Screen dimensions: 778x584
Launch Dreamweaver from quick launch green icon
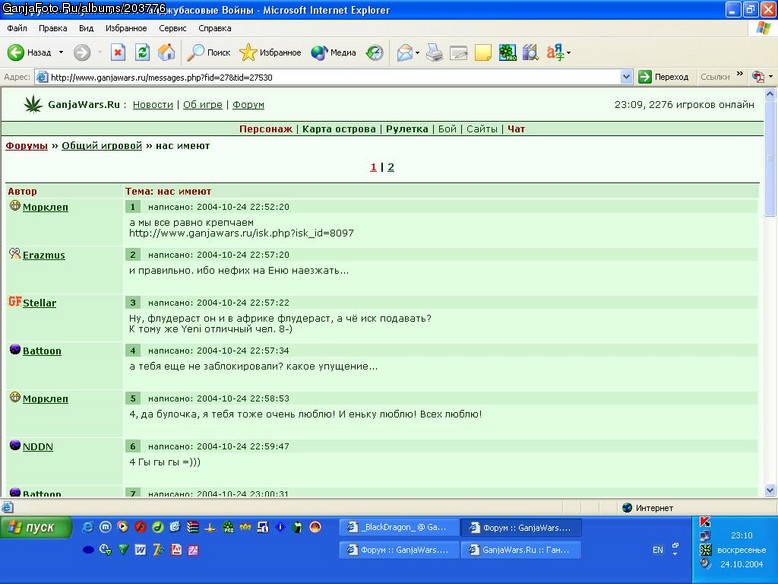(x=158, y=527)
